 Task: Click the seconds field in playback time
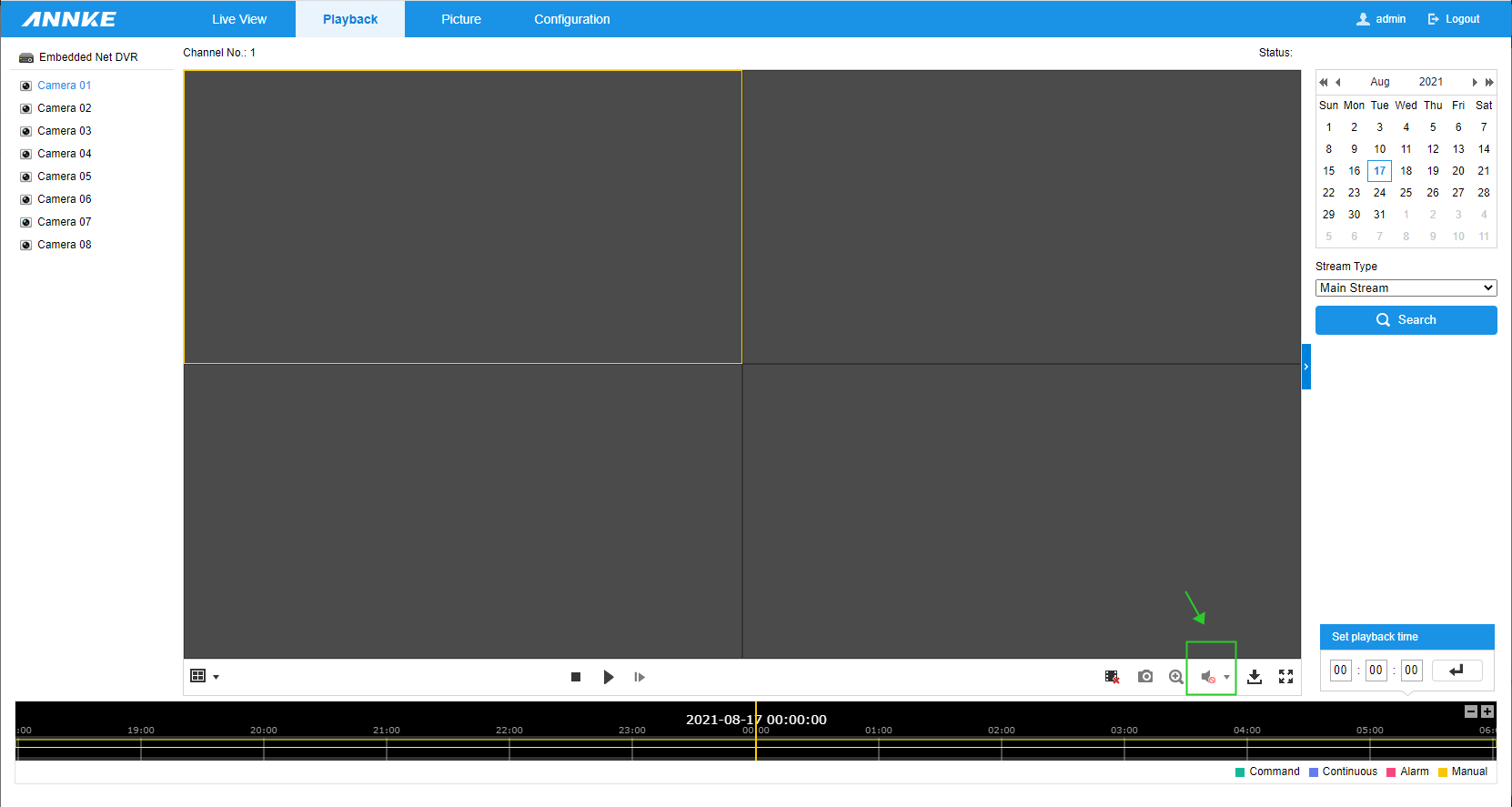[1411, 671]
